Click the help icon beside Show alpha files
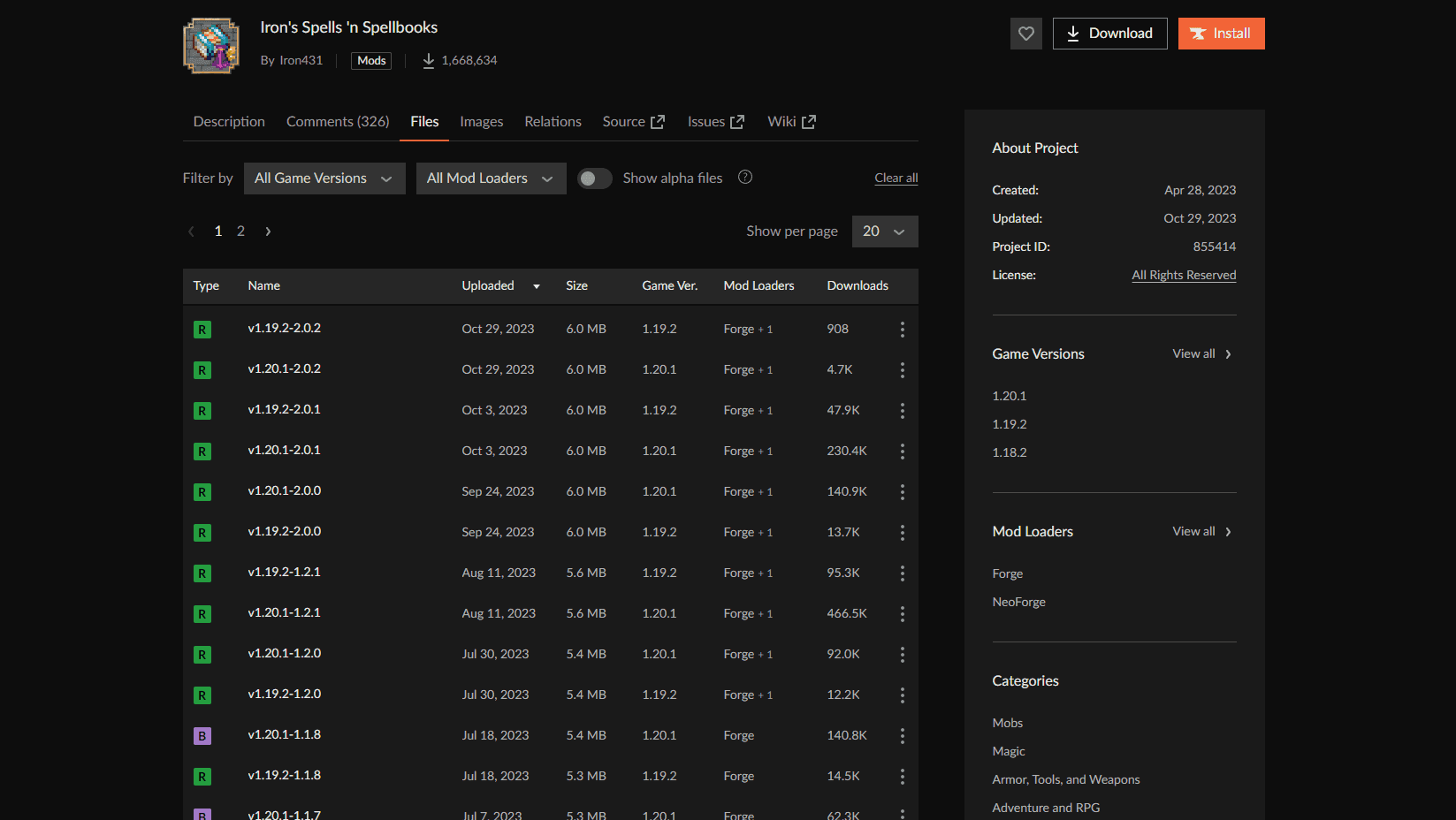 pyautogui.click(x=745, y=178)
